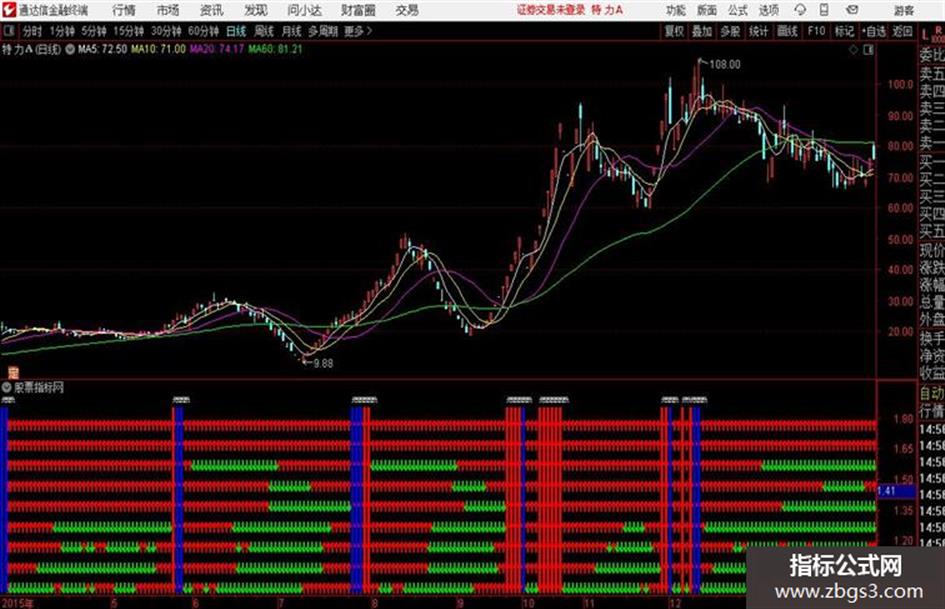Click the 108.00 high price marker
The height and width of the screenshot is (609, 945).
[724, 64]
